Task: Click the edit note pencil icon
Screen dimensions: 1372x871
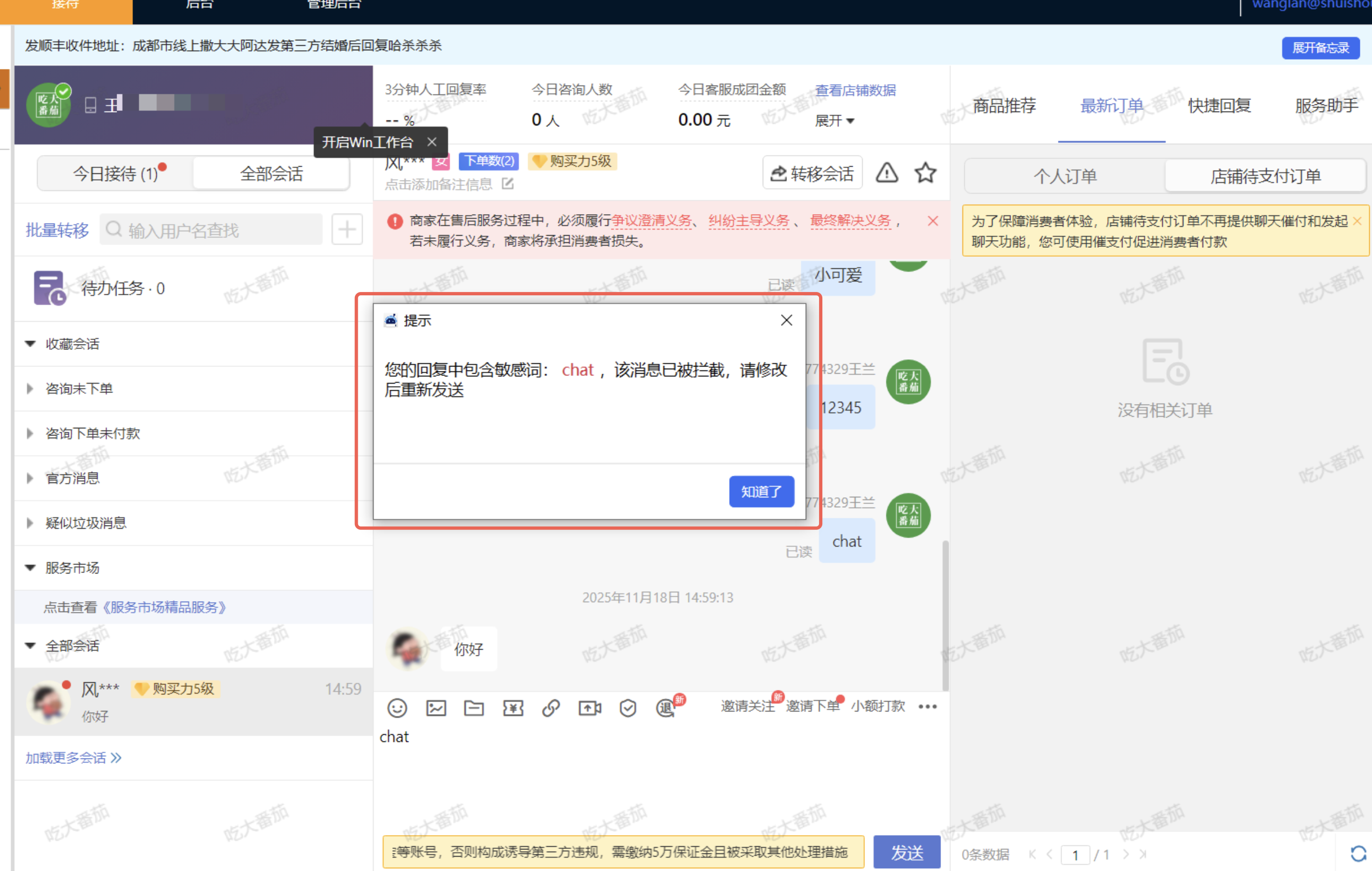Action: click(508, 184)
